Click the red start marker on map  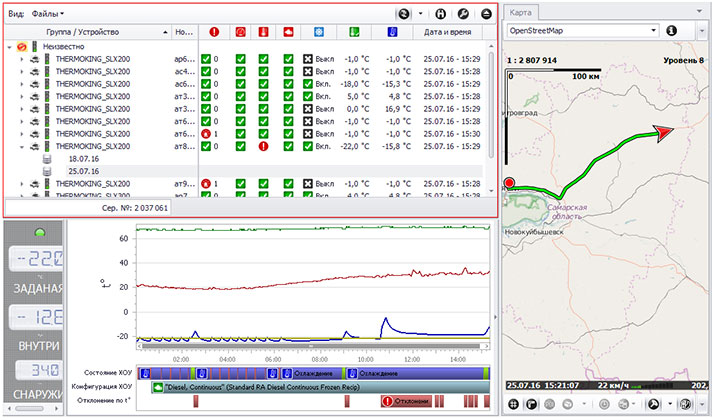click(509, 184)
